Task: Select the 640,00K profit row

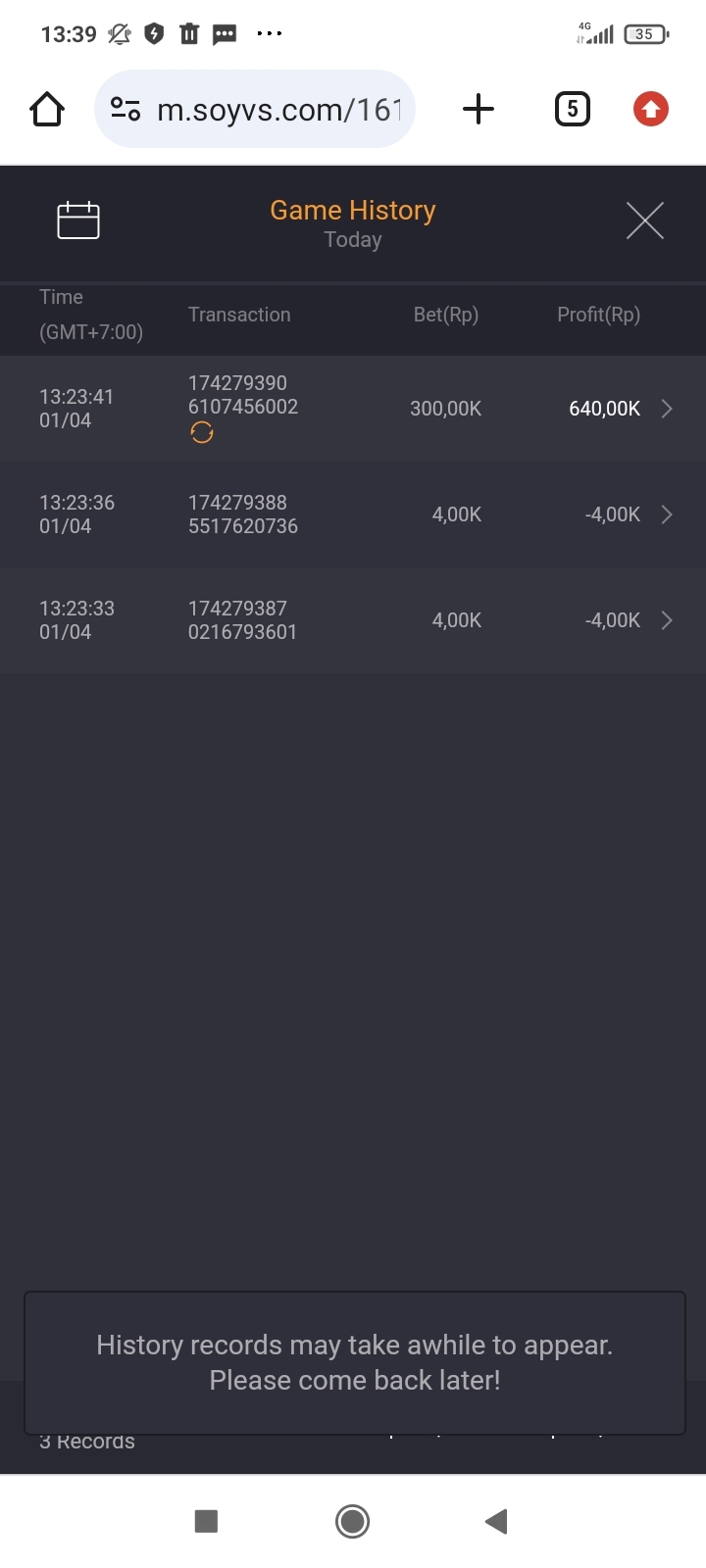Action: (x=604, y=409)
